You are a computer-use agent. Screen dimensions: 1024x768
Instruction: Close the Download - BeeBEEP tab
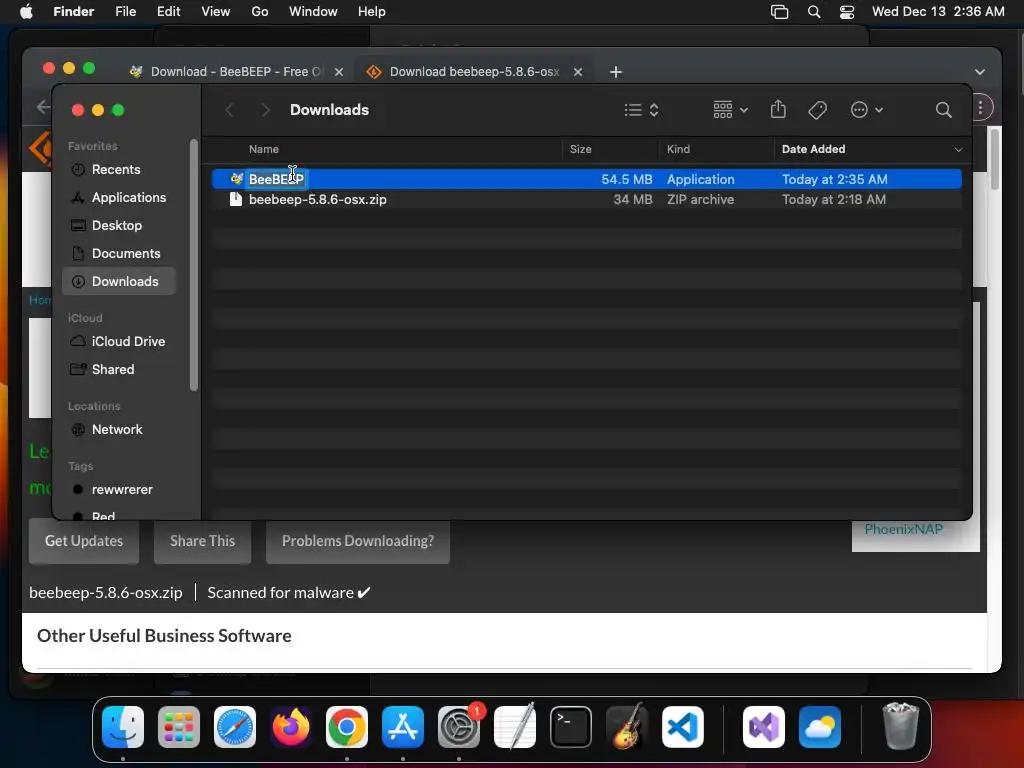339,72
